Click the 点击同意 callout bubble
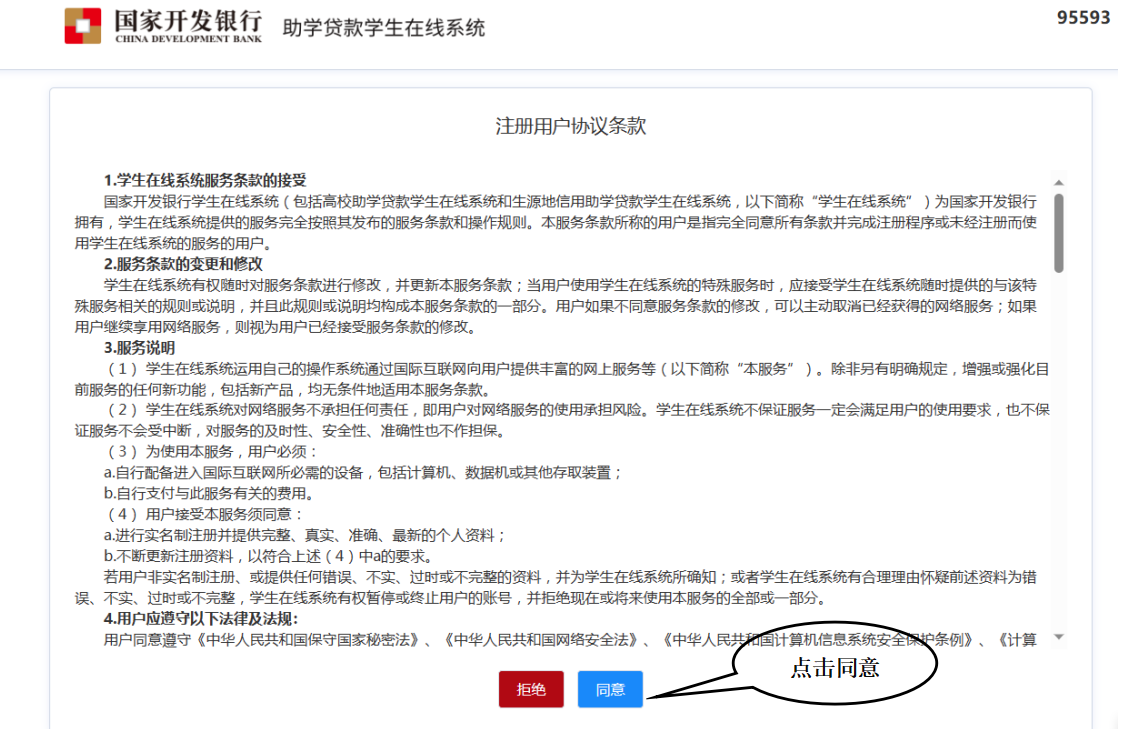The image size is (1131, 729). coord(835,669)
